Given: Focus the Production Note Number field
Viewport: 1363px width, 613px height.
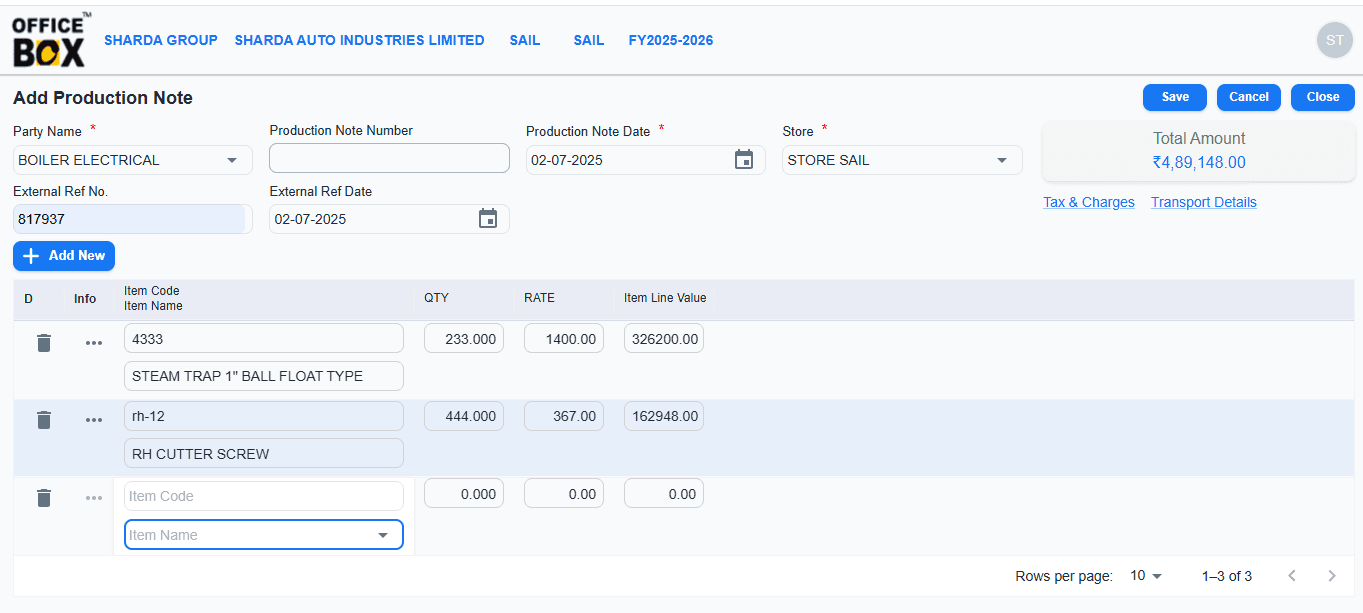Looking at the screenshot, I should point(389,158).
